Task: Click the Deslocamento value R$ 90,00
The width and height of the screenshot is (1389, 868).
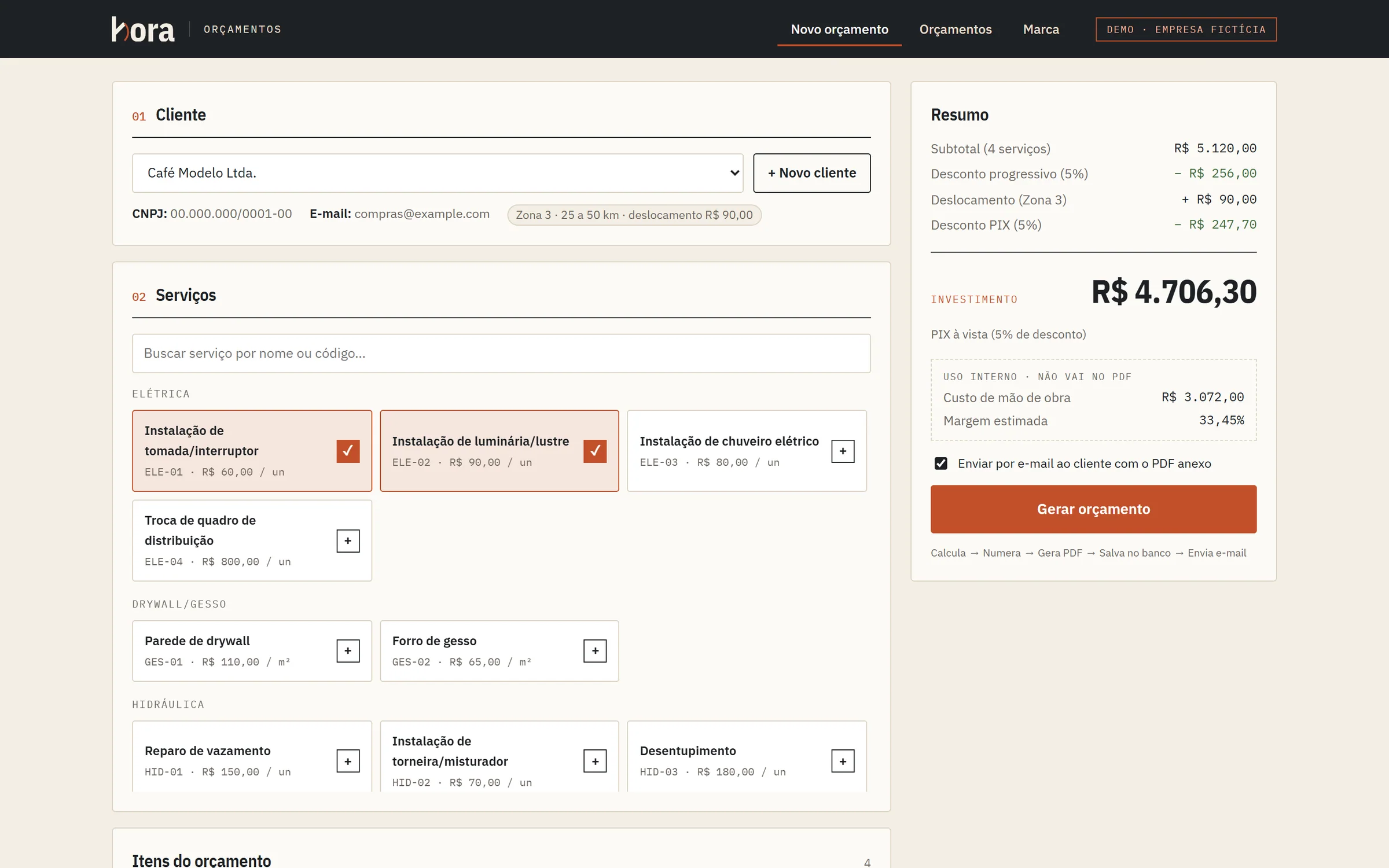Action: 1219,200
